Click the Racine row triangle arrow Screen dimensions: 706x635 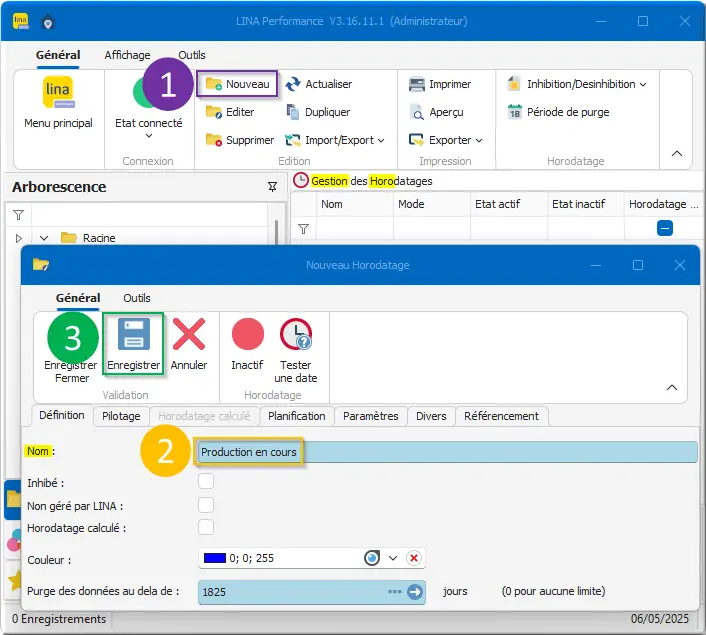[18, 238]
